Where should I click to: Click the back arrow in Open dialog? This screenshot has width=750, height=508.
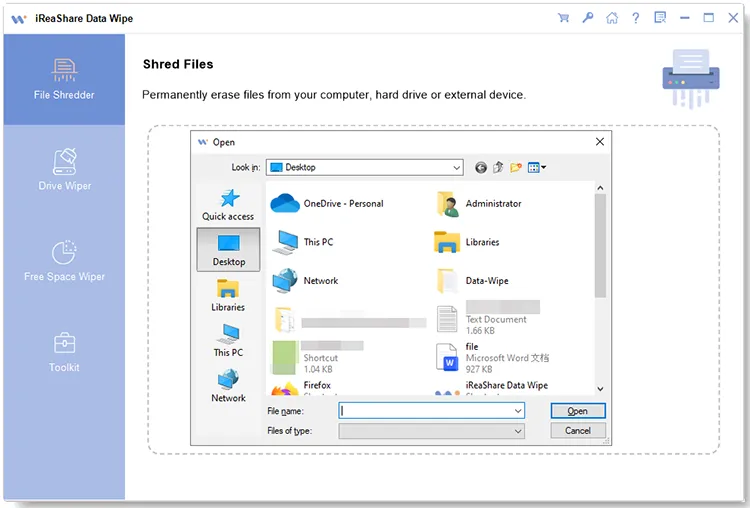pos(481,167)
